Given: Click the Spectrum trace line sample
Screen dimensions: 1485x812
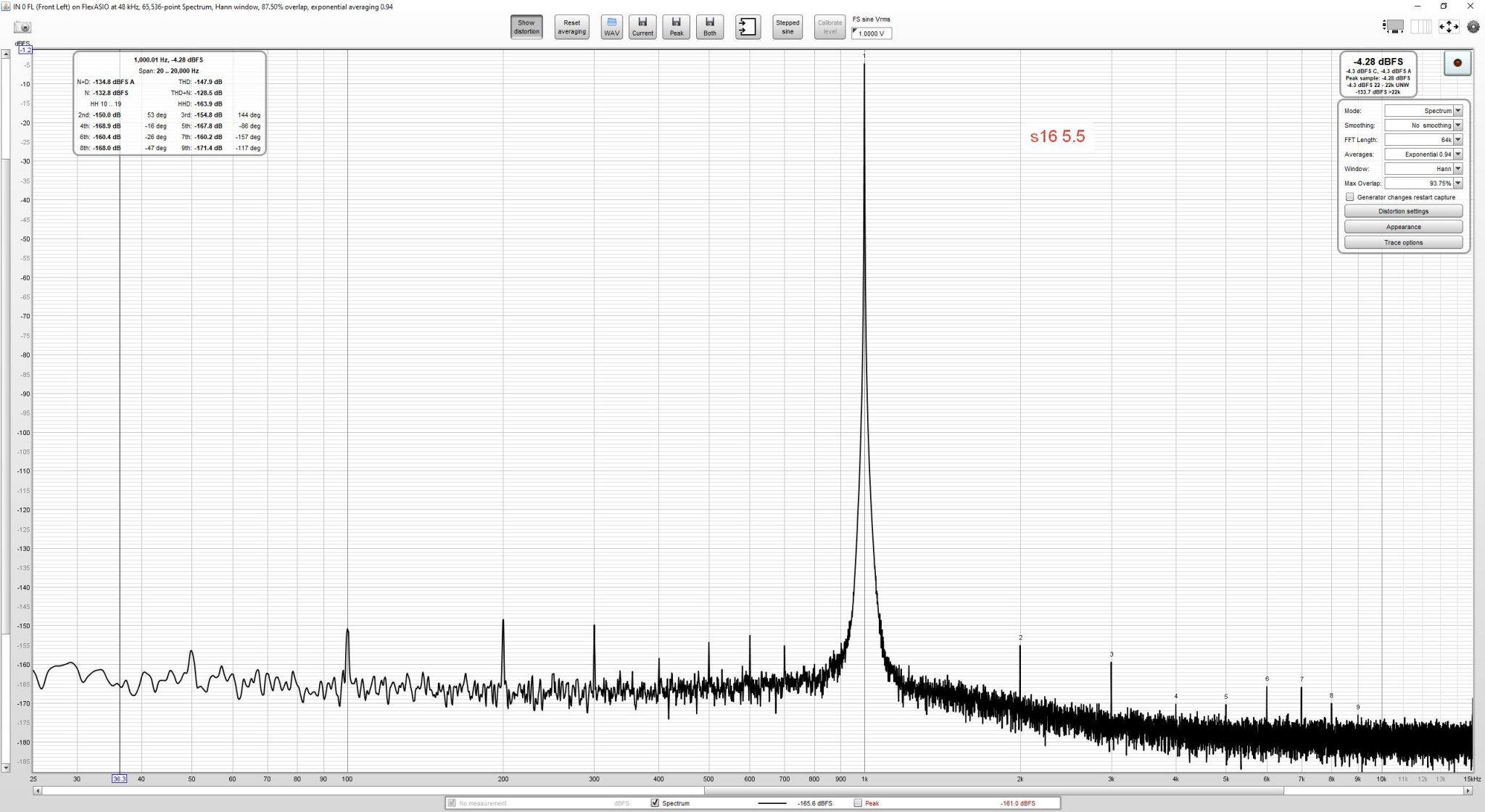Looking at the screenshot, I should [x=772, y=803].
